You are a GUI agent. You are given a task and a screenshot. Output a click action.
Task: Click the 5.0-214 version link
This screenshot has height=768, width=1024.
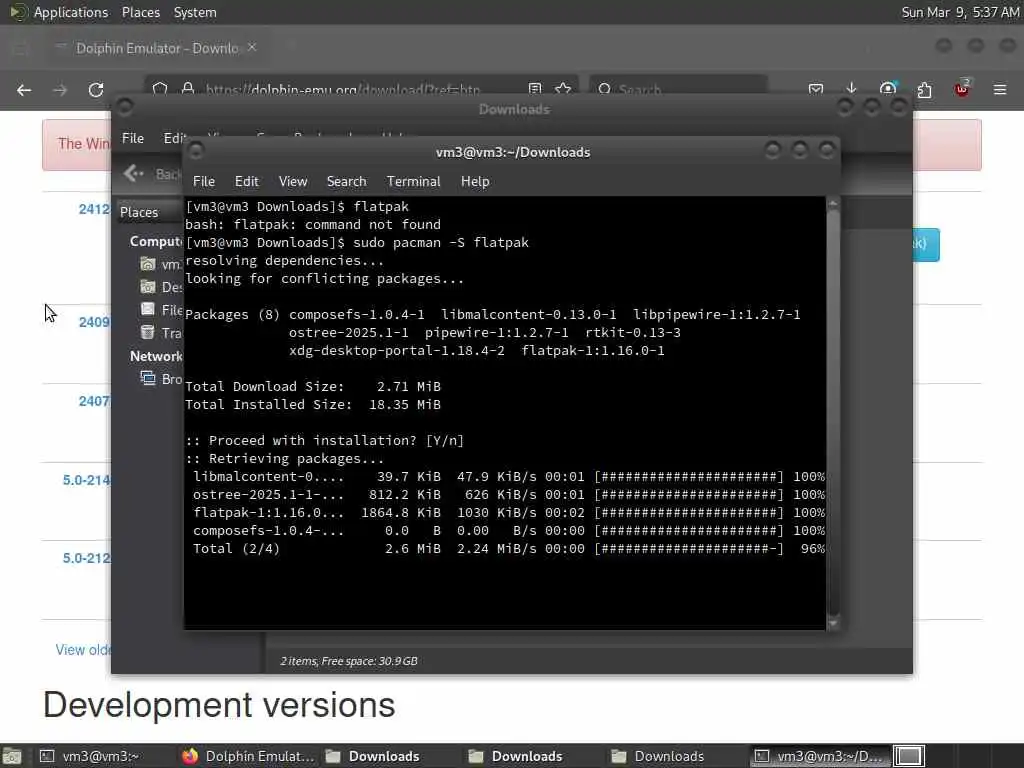86,481
